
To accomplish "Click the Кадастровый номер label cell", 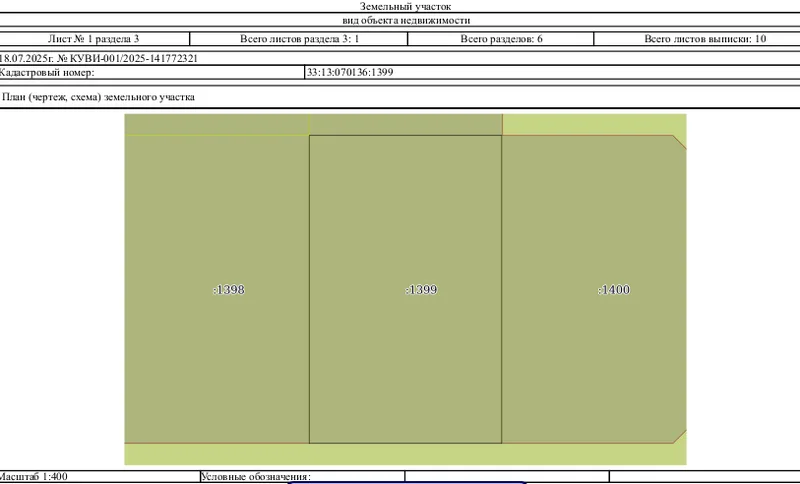I will point(152,72).
